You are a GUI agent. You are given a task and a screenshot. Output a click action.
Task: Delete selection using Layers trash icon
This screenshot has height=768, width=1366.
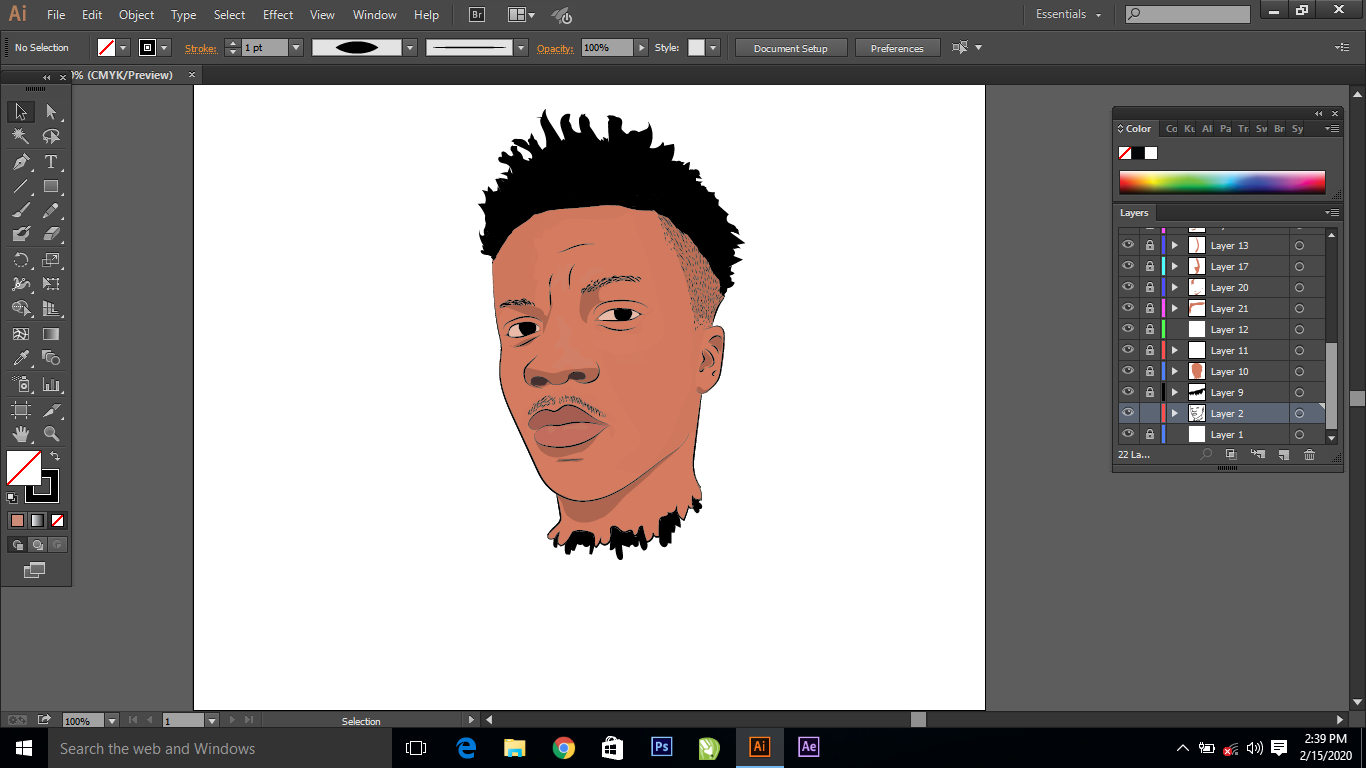(1310, 455)
